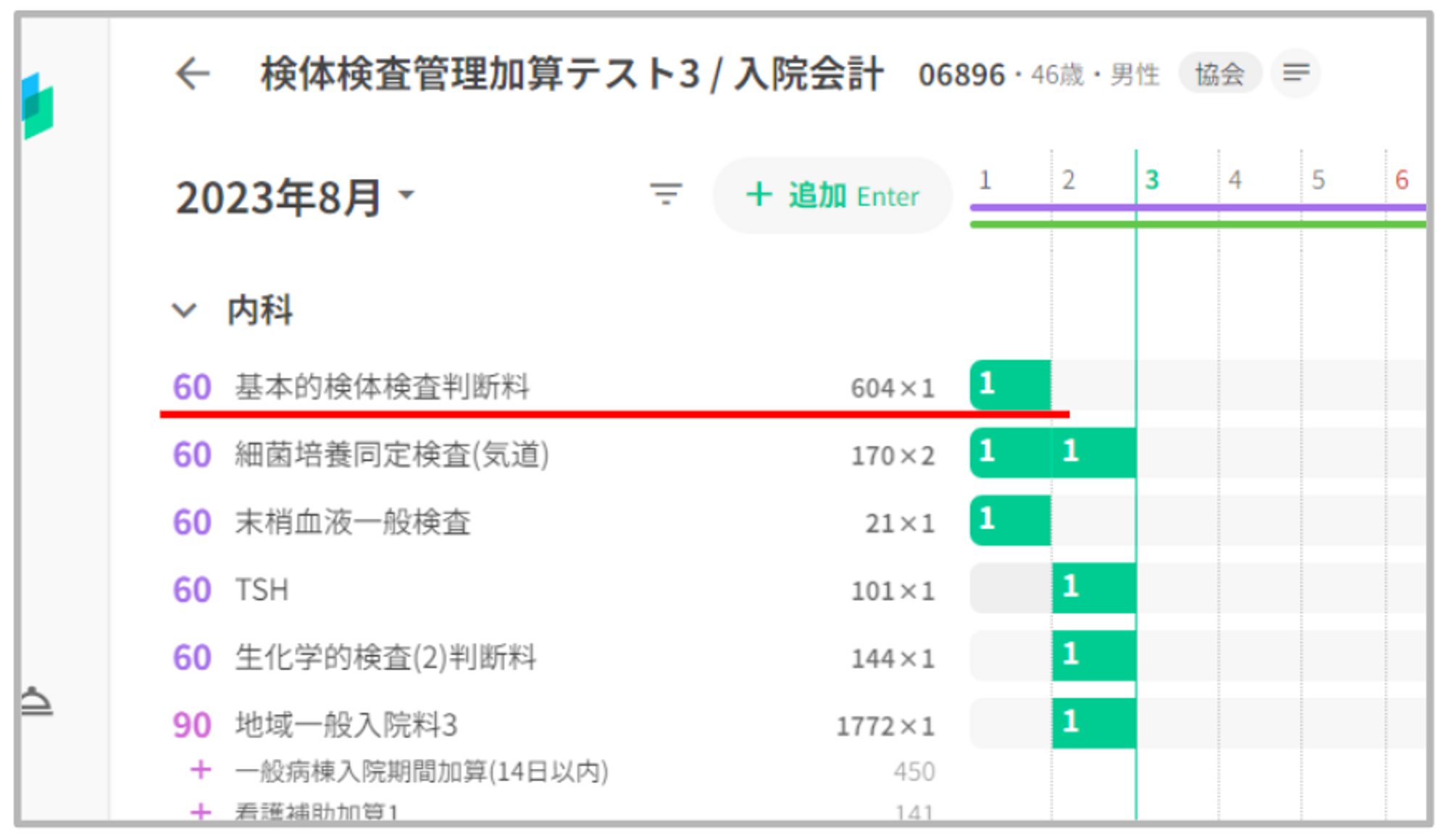
Task: Click the 協会 insurance badge
Action: coord(1219,74)
